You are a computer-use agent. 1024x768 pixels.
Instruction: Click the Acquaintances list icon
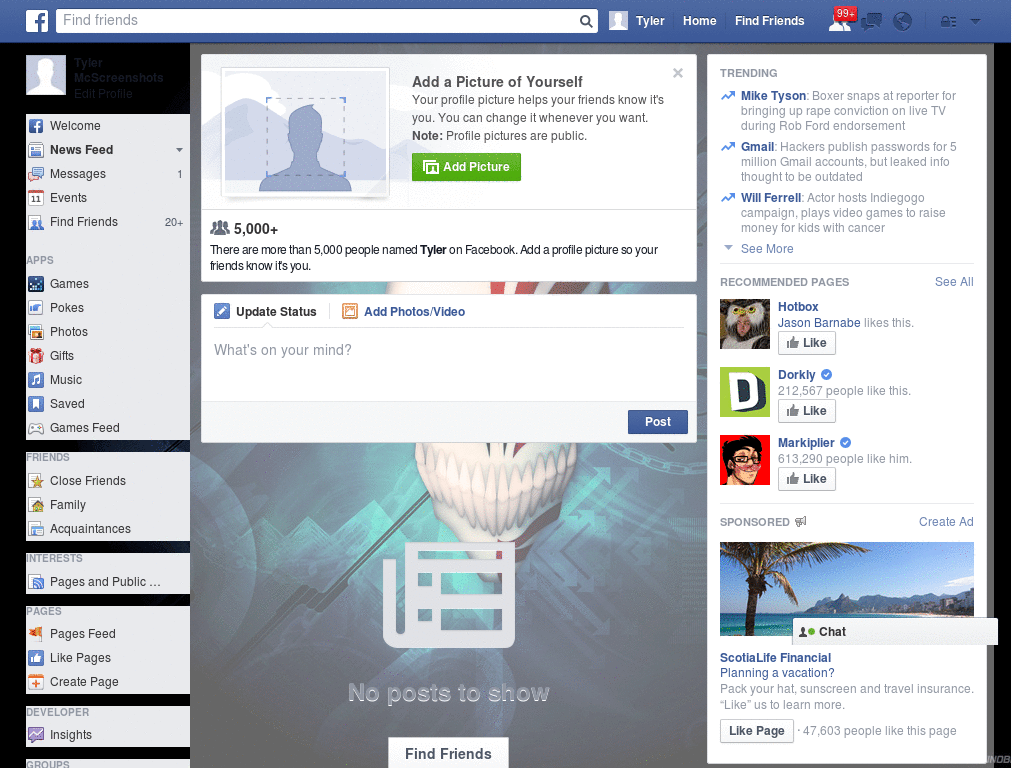36,529
